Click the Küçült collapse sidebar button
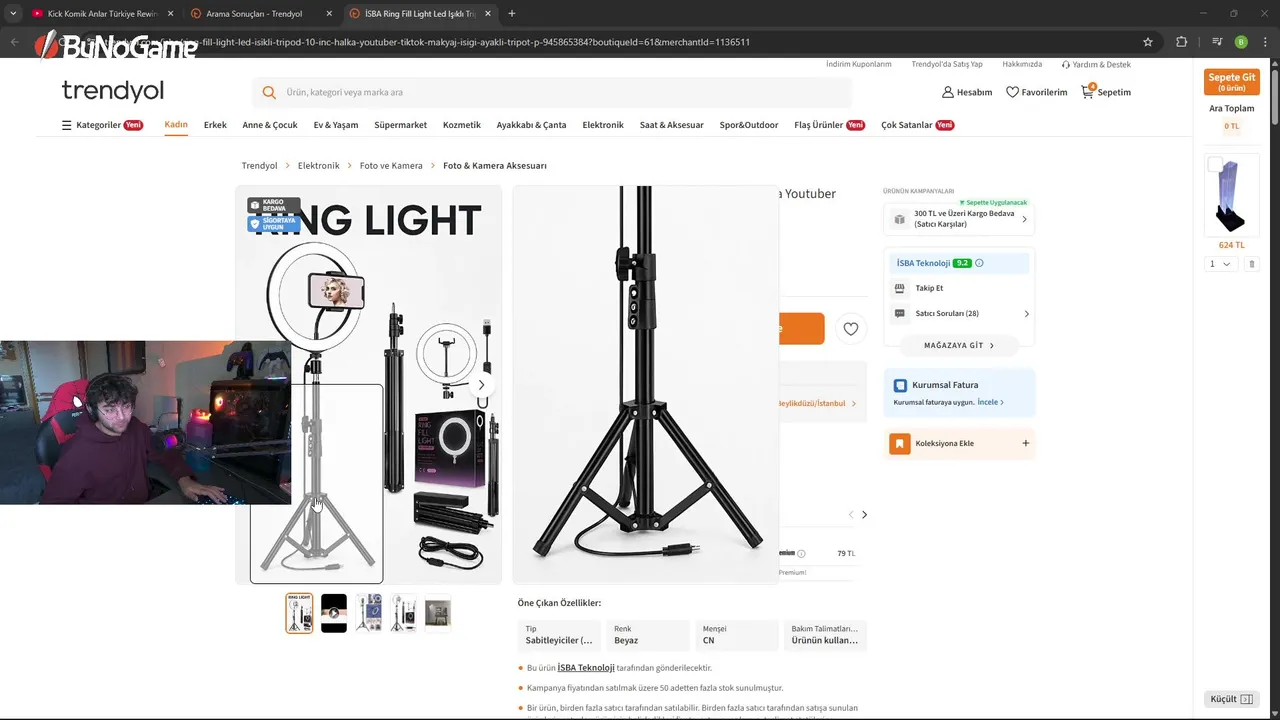The width and height of the screenshot is (1280, 720). pos(1231,699)
